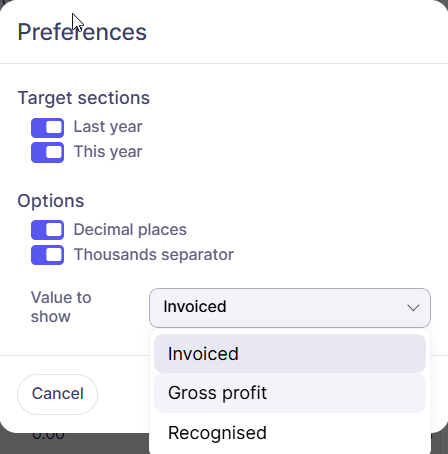
Task: Select Invoiced from the dropdown list
Action: point(290,354)
